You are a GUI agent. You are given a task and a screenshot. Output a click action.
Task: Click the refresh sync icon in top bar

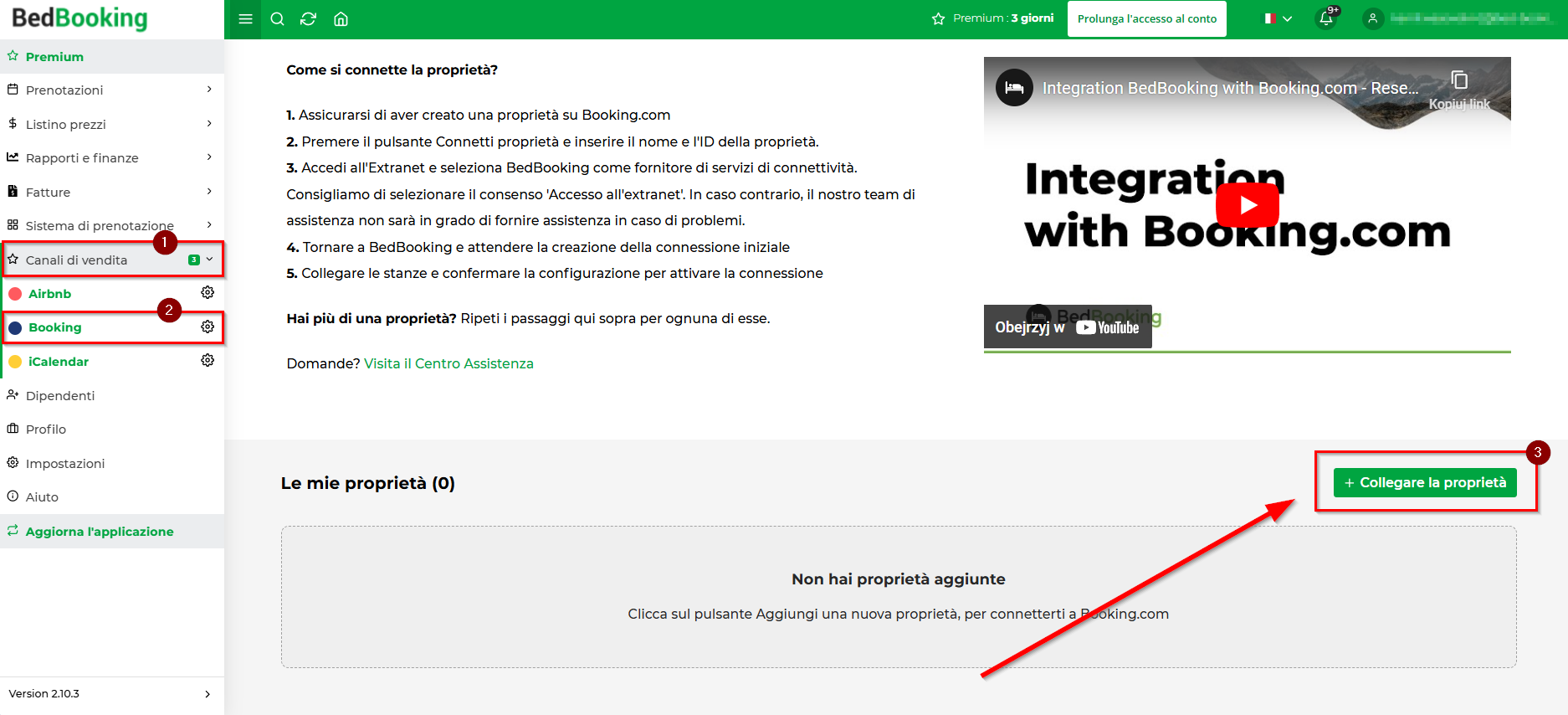(309, 19)
